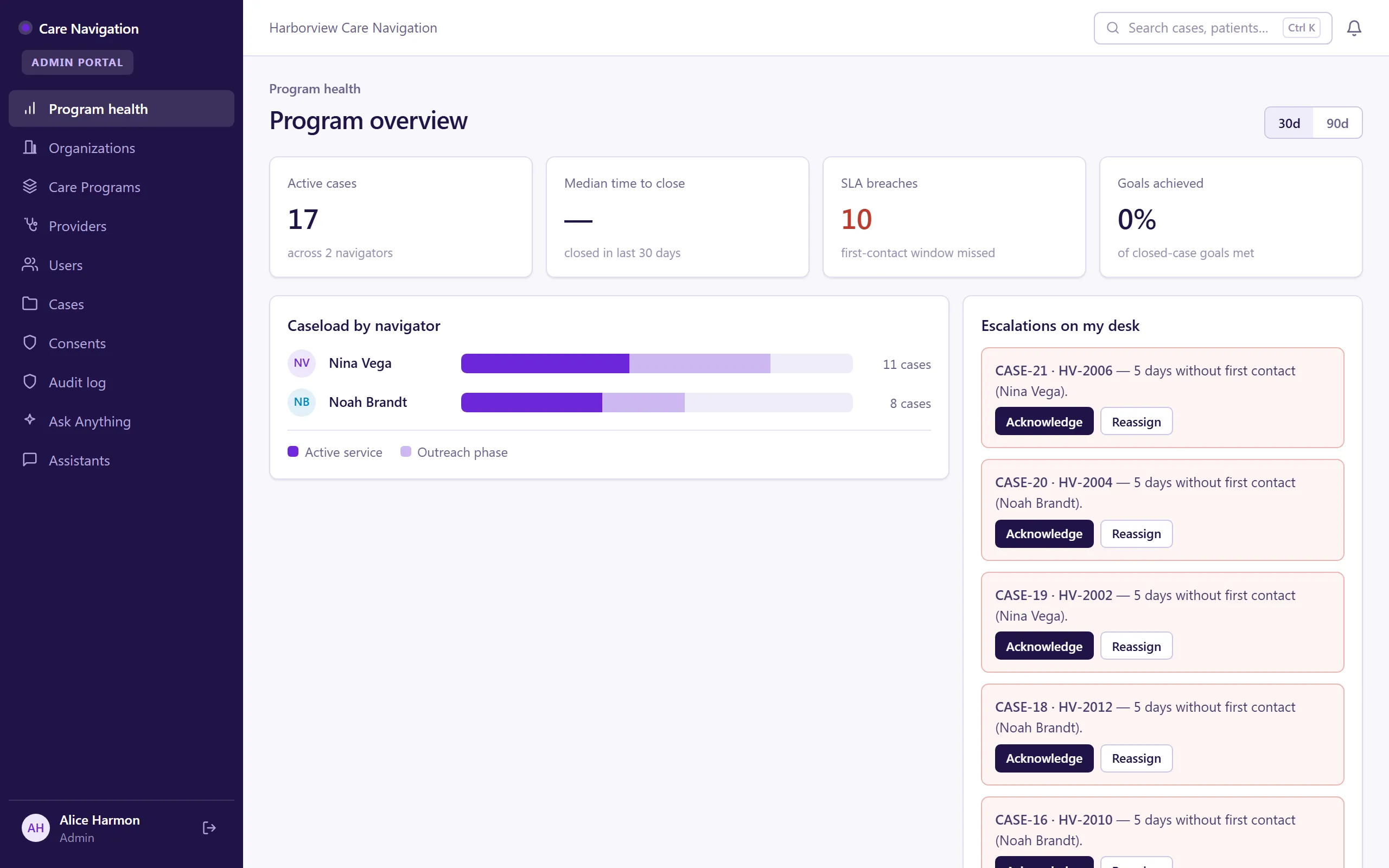Acknowledge the CASE-18 escalation
This screenshot has width=1389, height=868.
pyautogui.click(x=1044, y=758)
